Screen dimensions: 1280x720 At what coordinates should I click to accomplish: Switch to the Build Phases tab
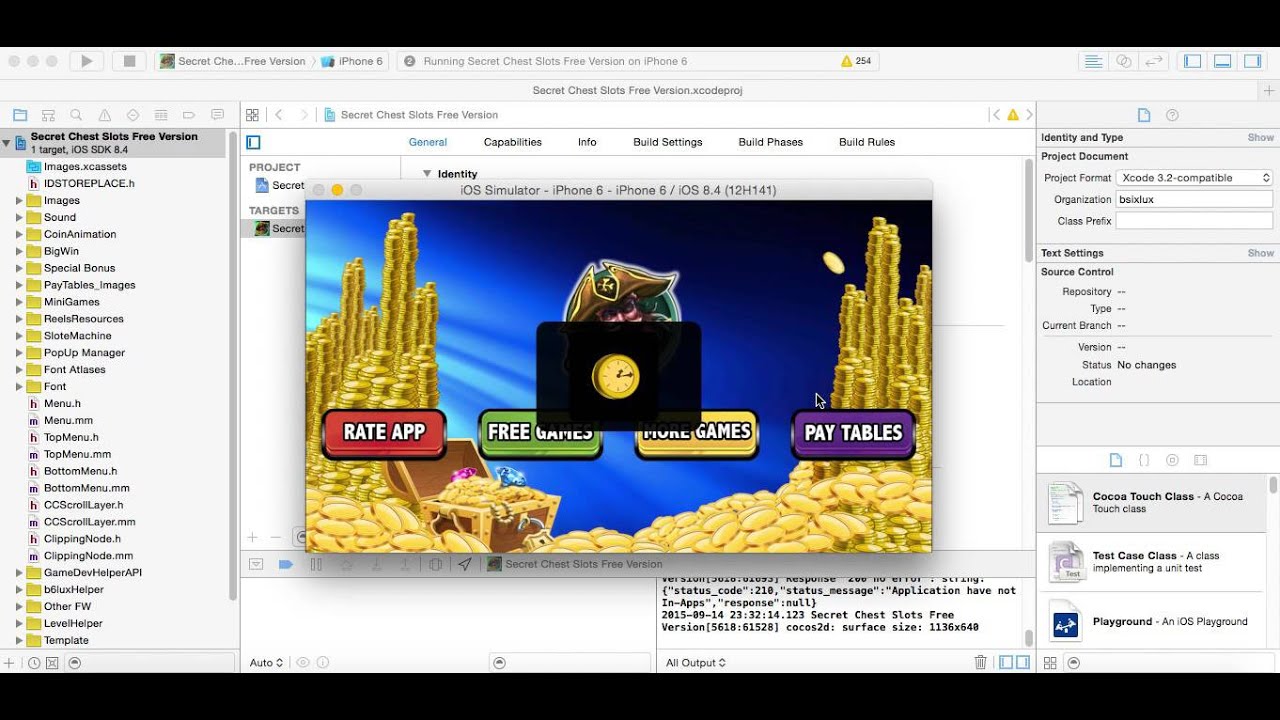pyautogui.click(x=771, y=142)
